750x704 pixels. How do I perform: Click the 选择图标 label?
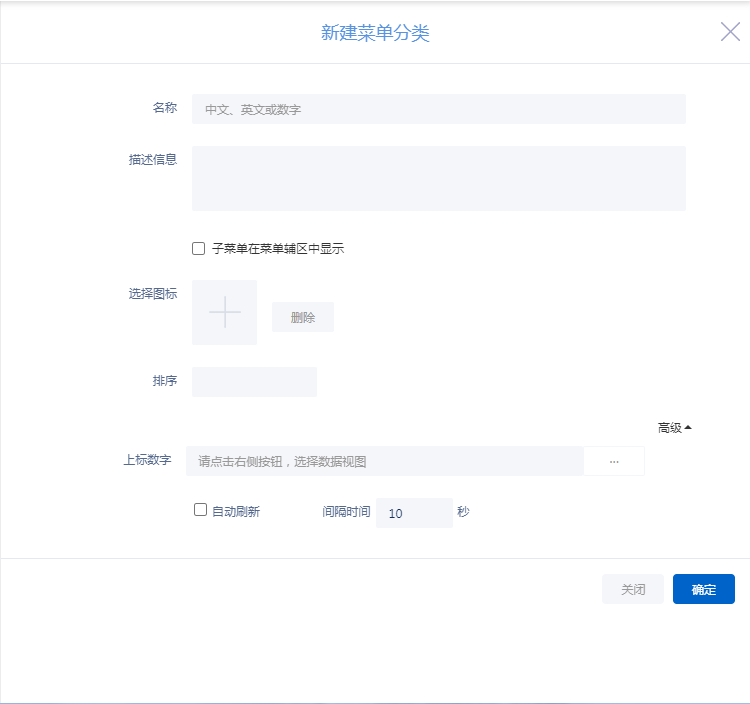153,294
